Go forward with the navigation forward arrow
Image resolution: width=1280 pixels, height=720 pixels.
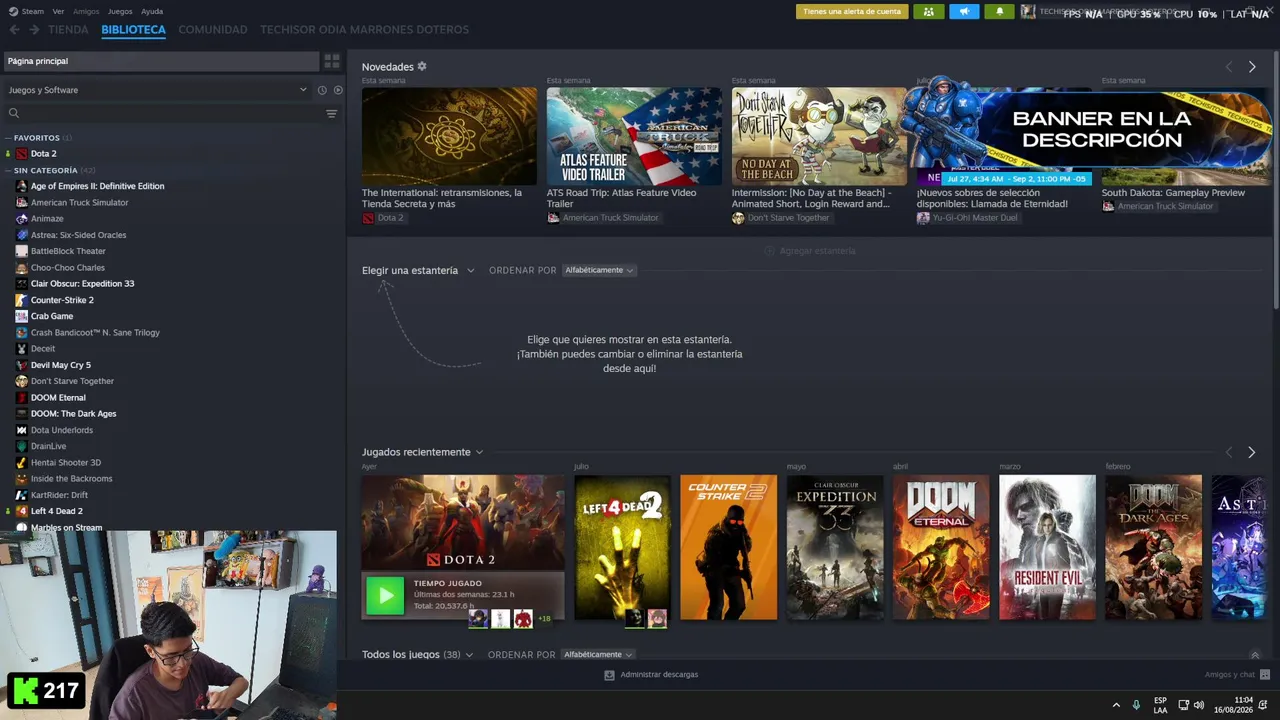(x=34, y=30)
